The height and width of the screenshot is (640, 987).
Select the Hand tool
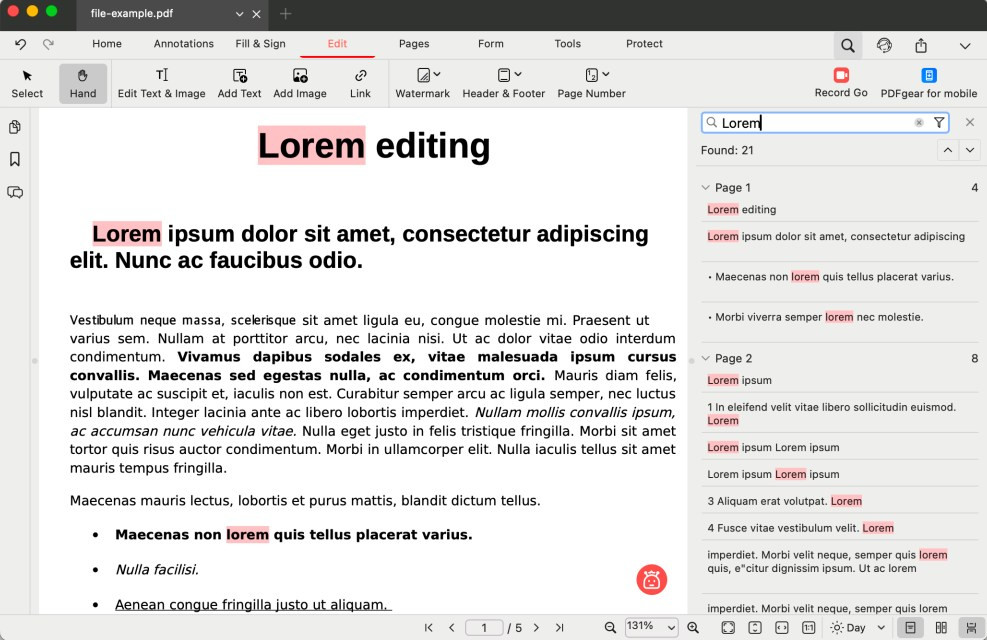(x=83, y=83)
